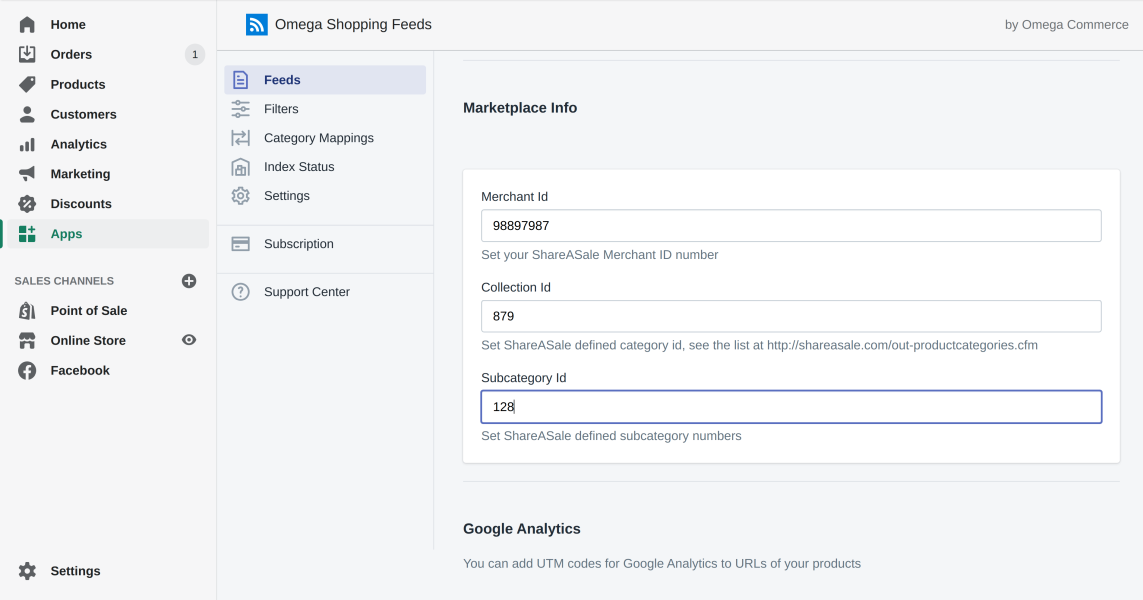1143x600 pixels.
Task: Click the shareasale.com category list help text
Action: coord(760,345)
